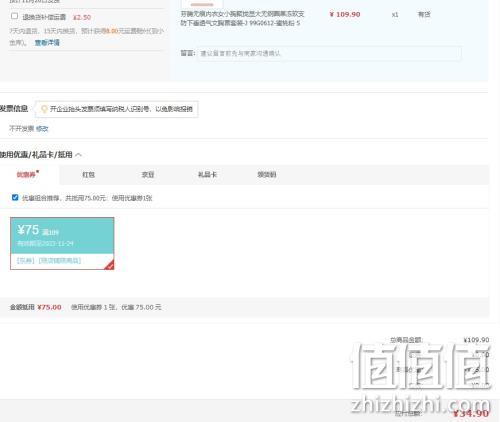Screen dimensions: 500x422
Task: Enable the 退换货补偿运费 checkbox
Action: 14,16
